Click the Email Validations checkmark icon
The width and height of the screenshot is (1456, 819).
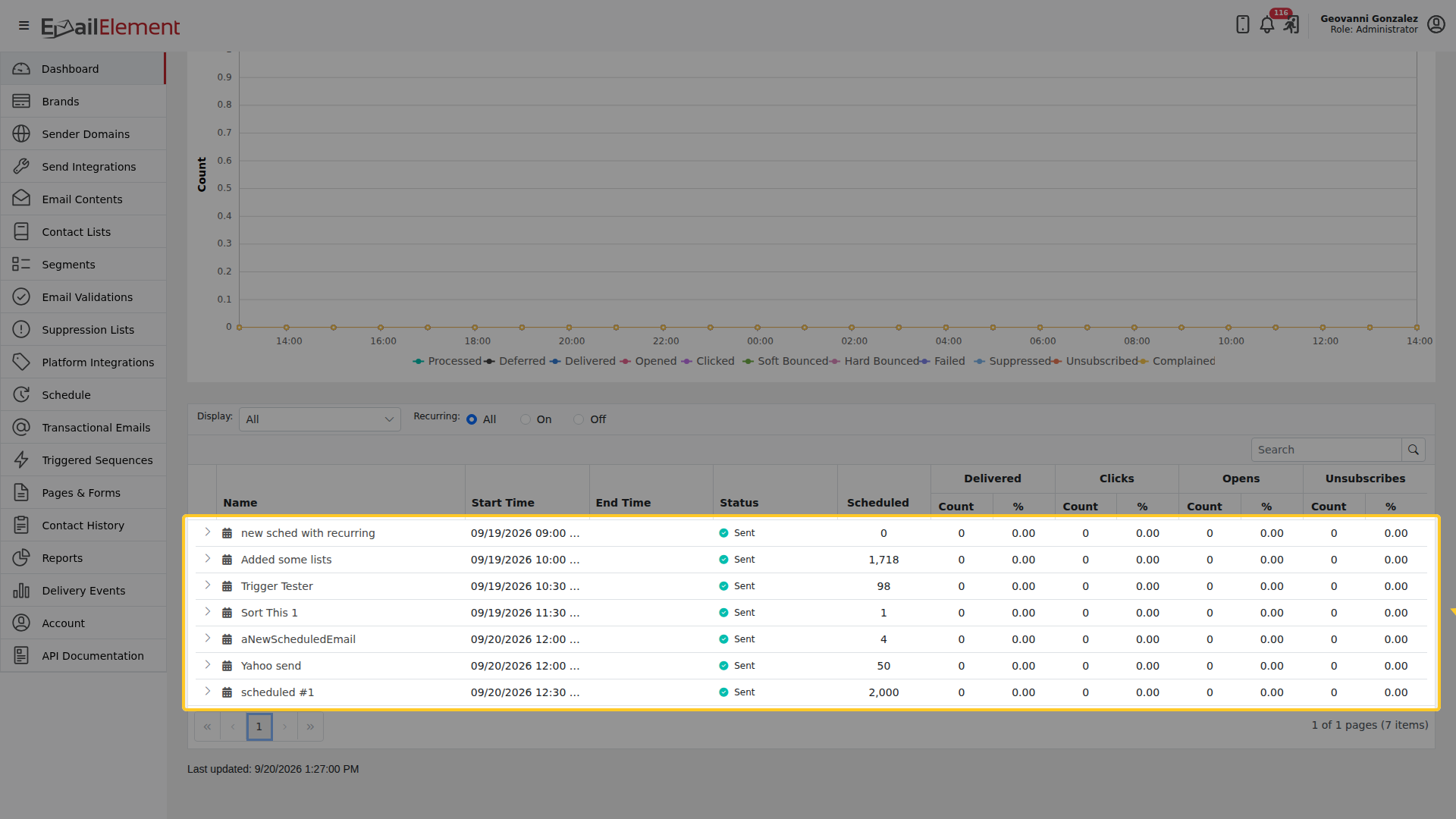click(21, 297)
